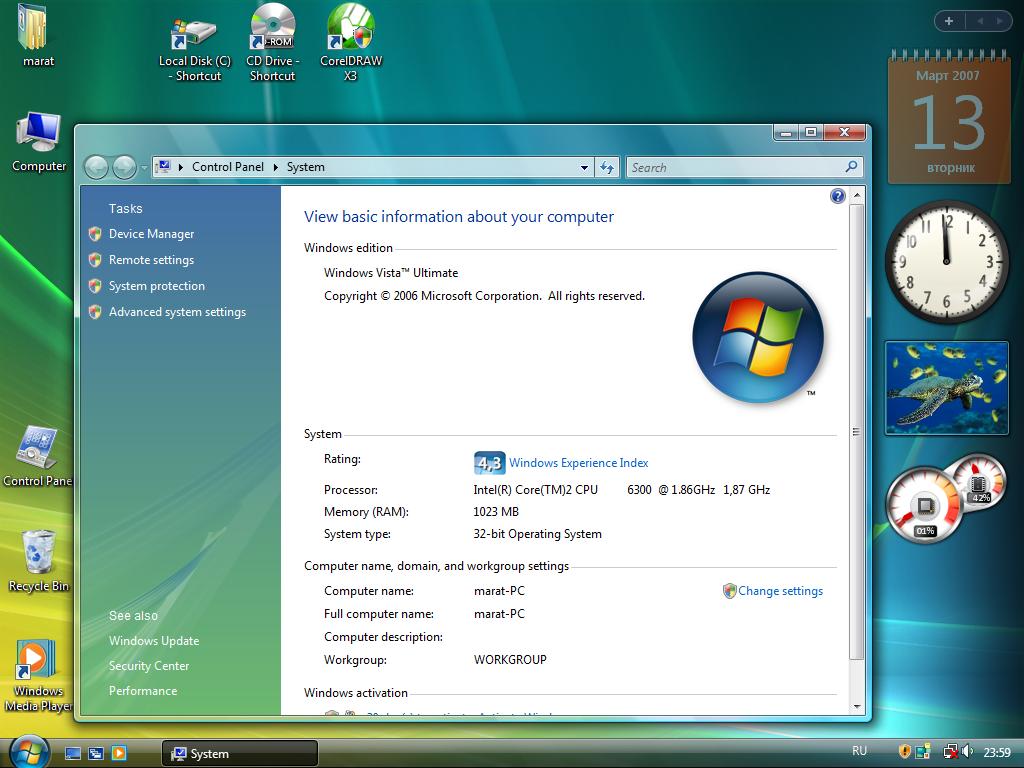Click the analog clock gadget
Viewport: 1024px width, 768px height.
(x=946, y=261)
